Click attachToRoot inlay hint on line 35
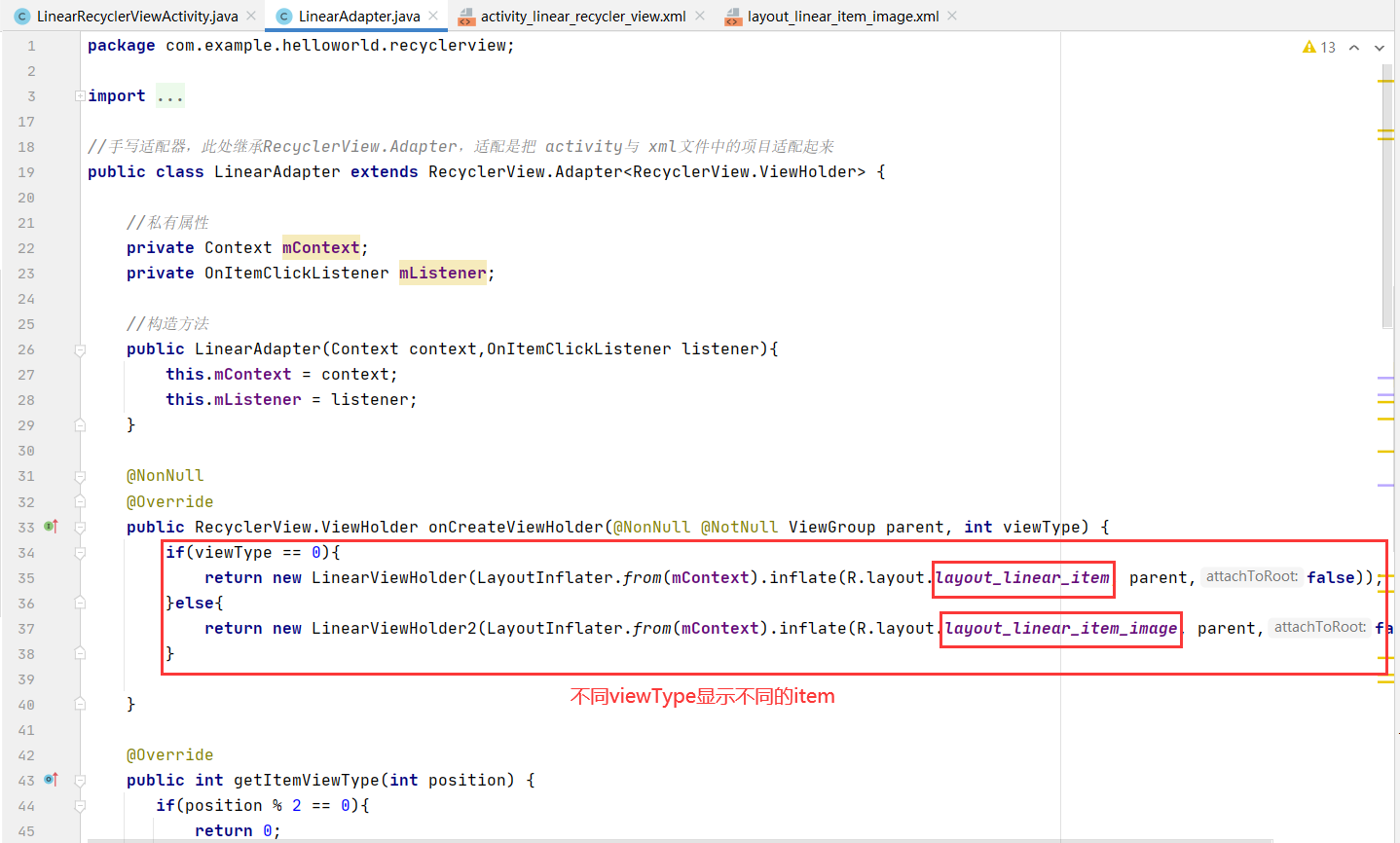This screenshot has height=843, width=1400. tap(1252, 576)
